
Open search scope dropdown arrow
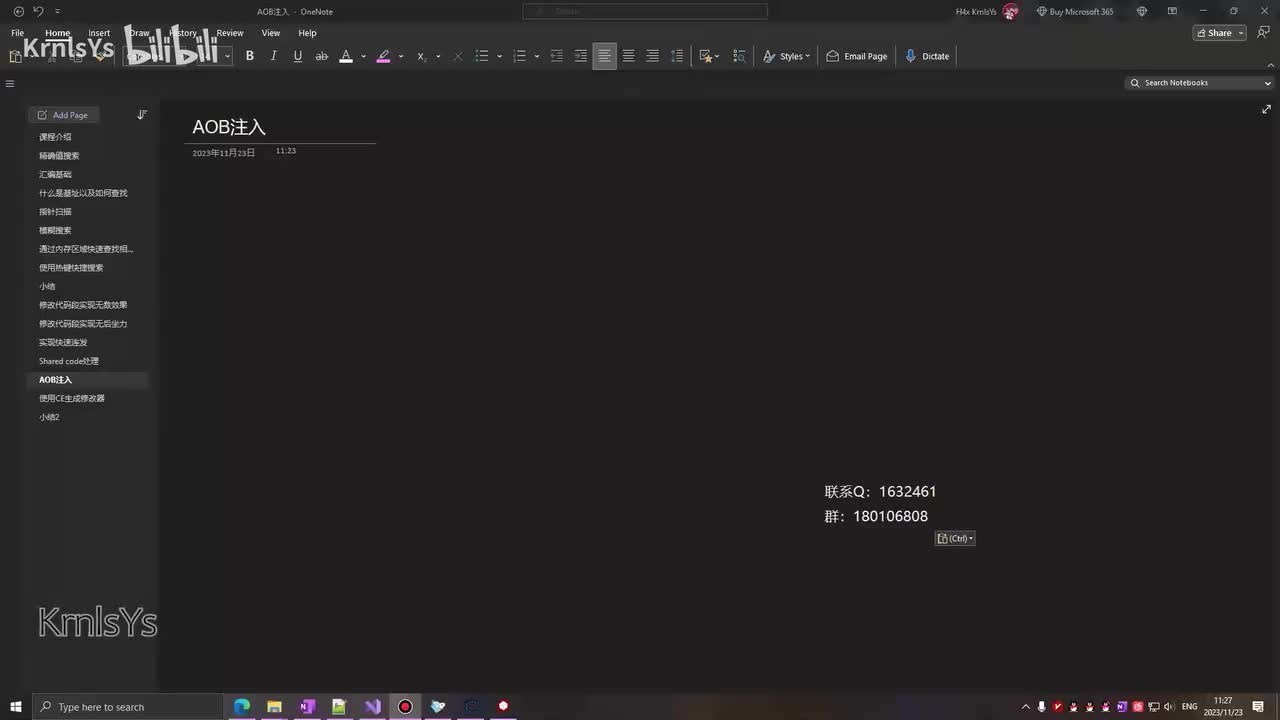pyautogui.click(x=1268, y=83)
